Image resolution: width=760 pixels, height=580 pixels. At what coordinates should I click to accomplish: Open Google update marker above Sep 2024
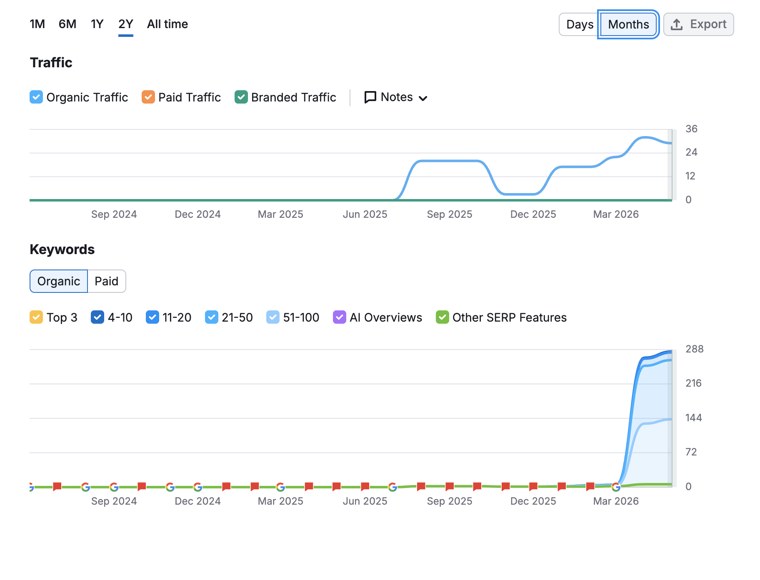click(x=114, y=486)
